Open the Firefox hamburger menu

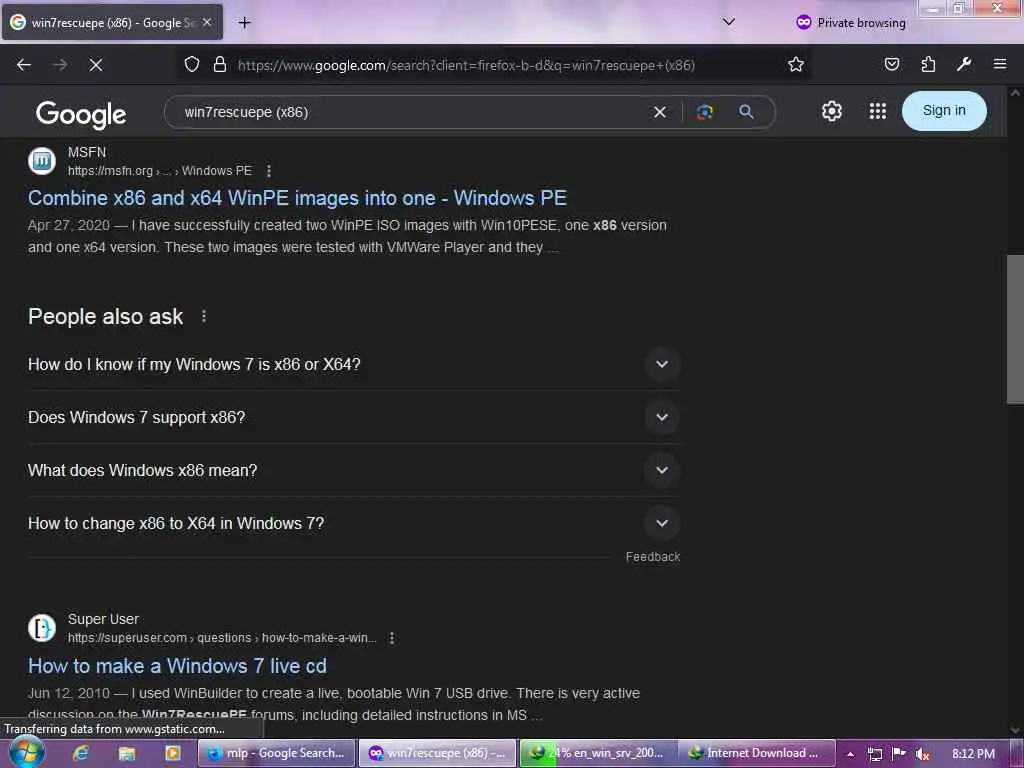click(1000, 65)
